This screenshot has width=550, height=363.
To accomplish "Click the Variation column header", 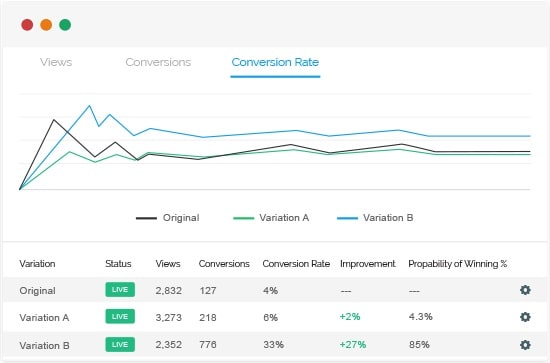I will coord(38,264).
